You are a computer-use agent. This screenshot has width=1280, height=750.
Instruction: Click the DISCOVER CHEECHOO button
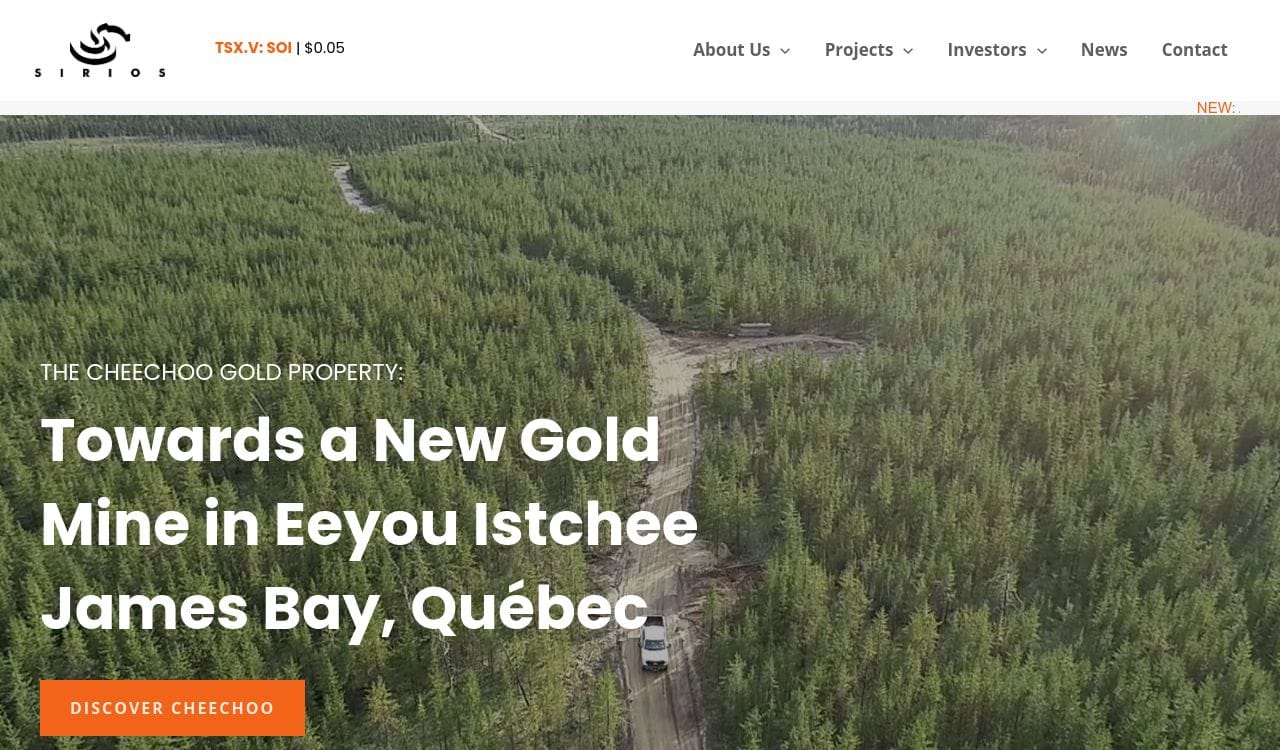coord(172,708)
